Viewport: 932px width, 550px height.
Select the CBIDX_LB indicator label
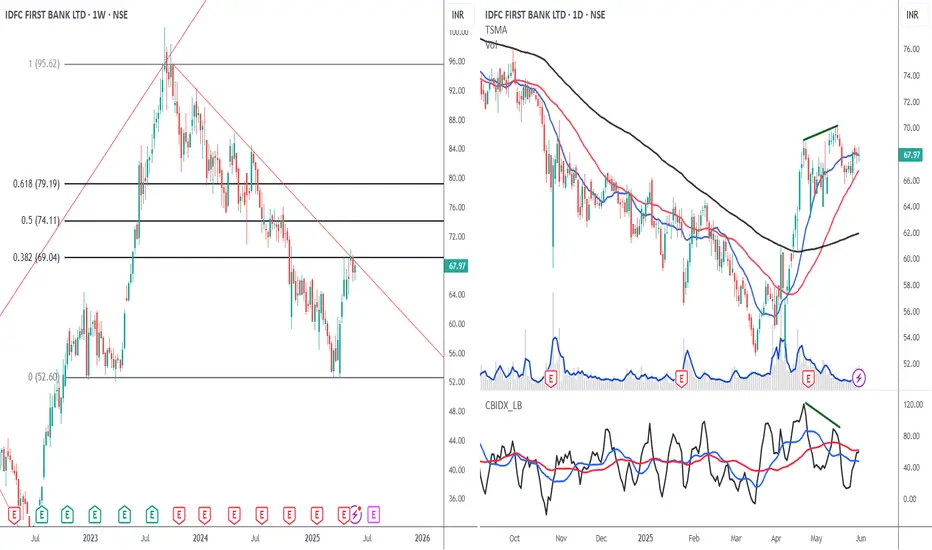pyautogui.click(x=503, y=406)
